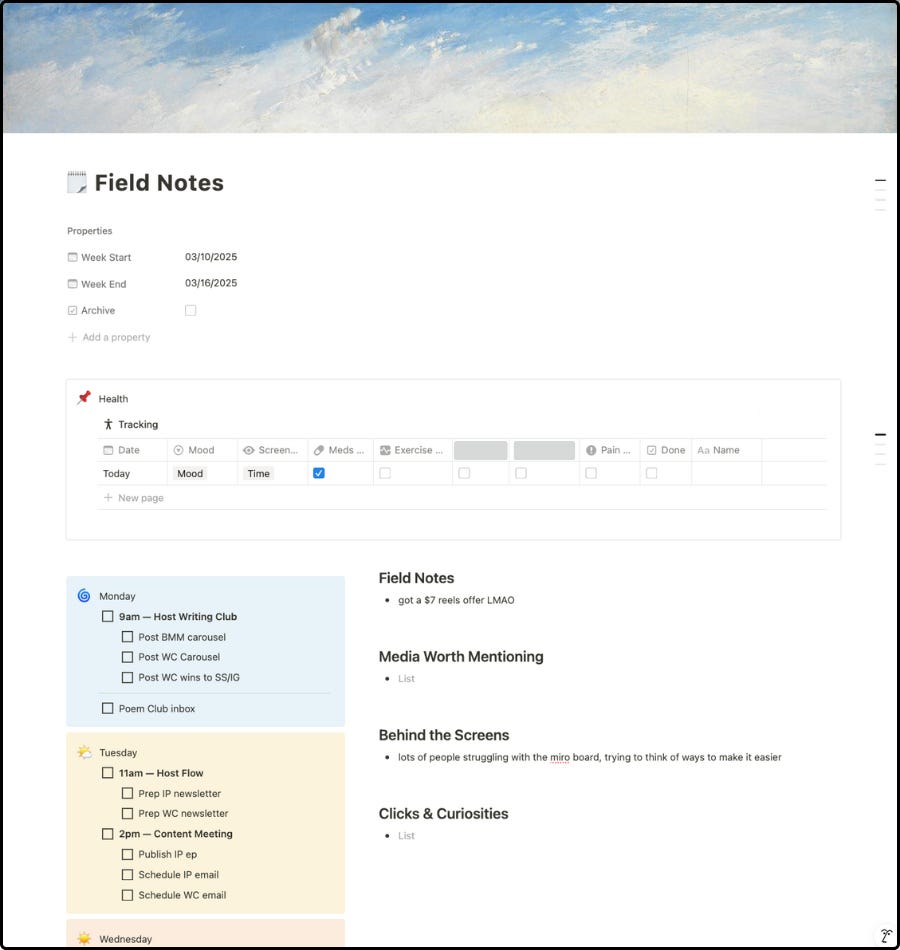Click the Done column header
This screenshot has width=900, height=950.
pos(665,450)
